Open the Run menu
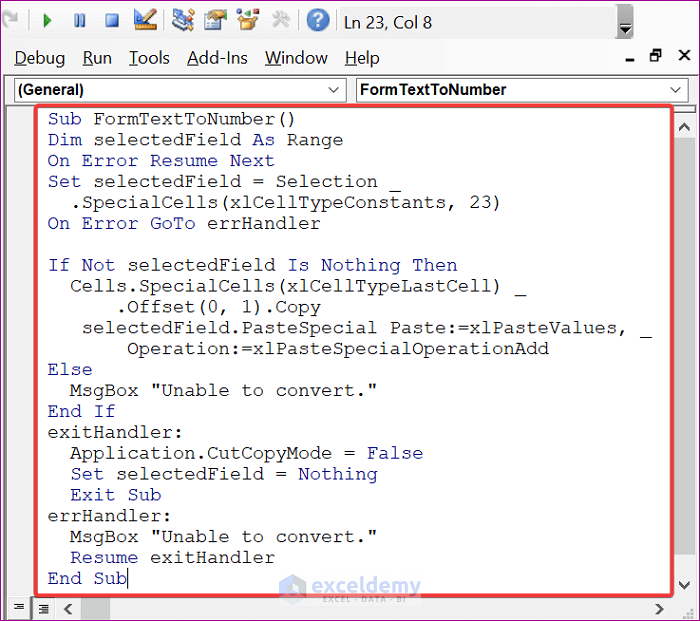Screen dimensions: 700x621 (97, 58)
